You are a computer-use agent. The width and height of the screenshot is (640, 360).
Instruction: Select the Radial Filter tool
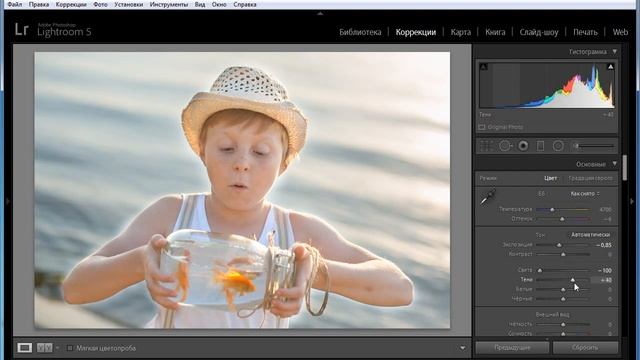point(558,146)
